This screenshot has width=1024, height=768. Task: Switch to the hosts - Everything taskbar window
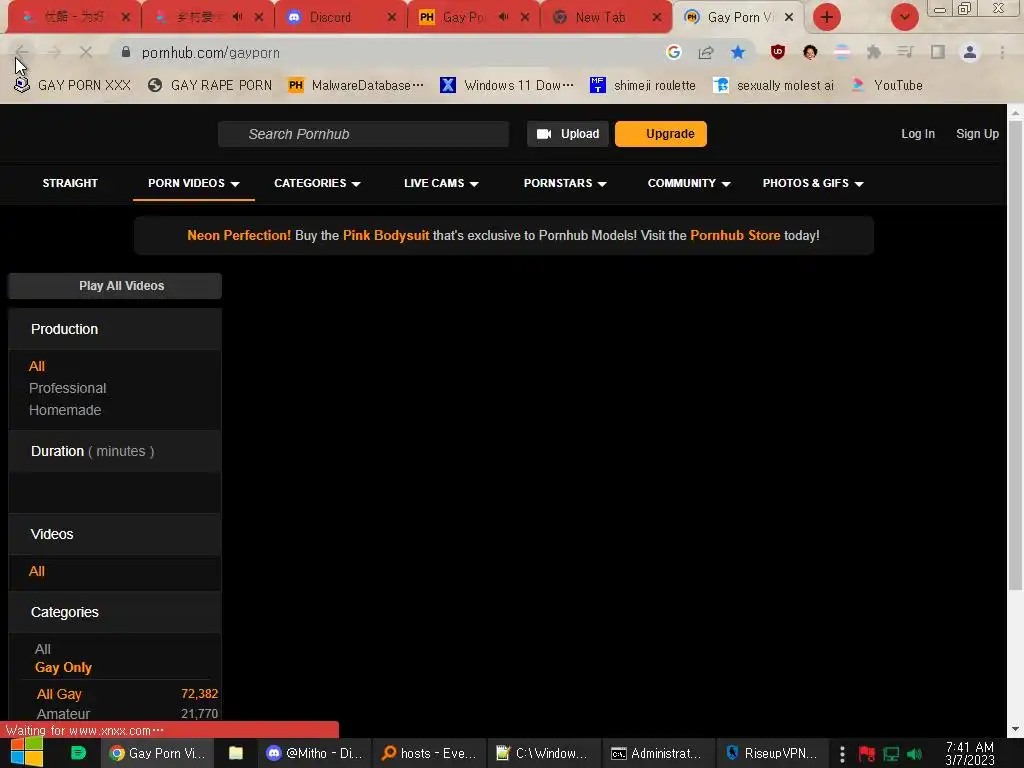click(430, 754)
